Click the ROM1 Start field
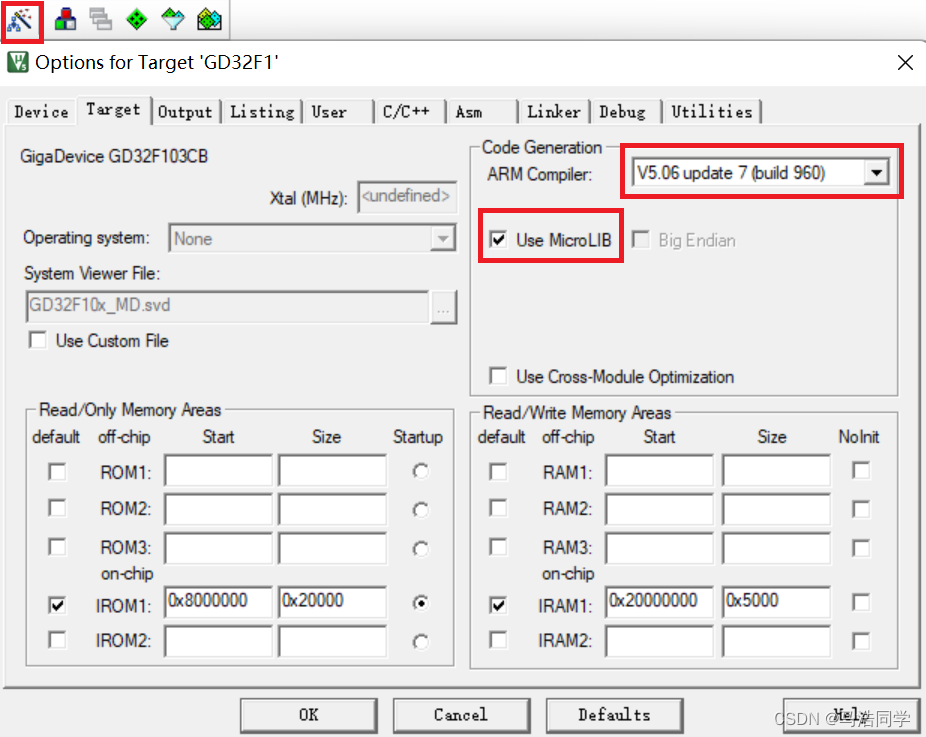Viewport: 926px width, 737px height. 219,470
